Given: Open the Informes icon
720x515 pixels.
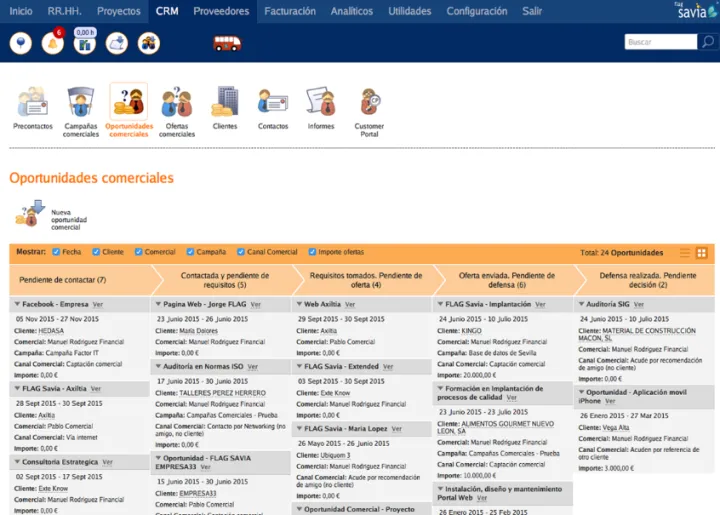Looking at the screenshot, I should point(321,103).
